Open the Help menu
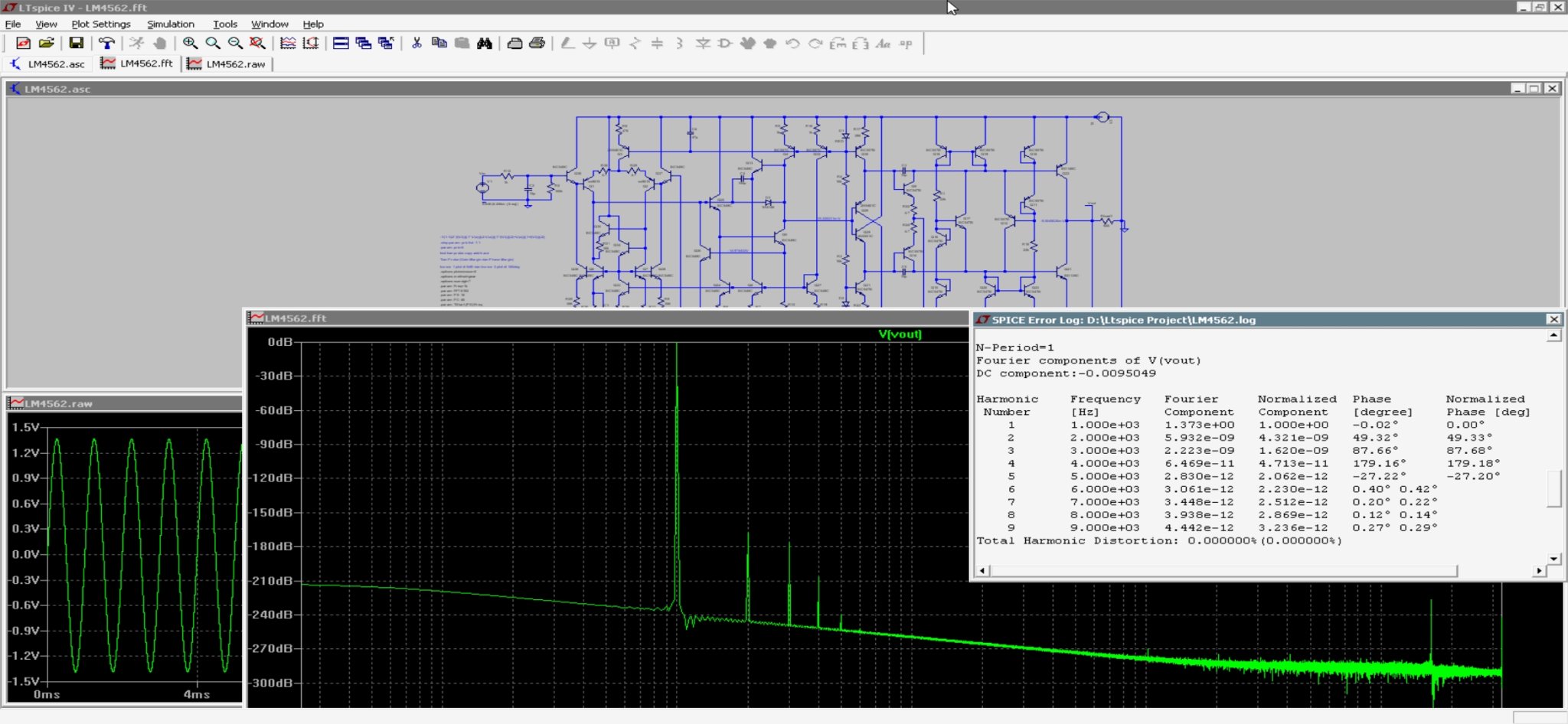 [313, 24]
